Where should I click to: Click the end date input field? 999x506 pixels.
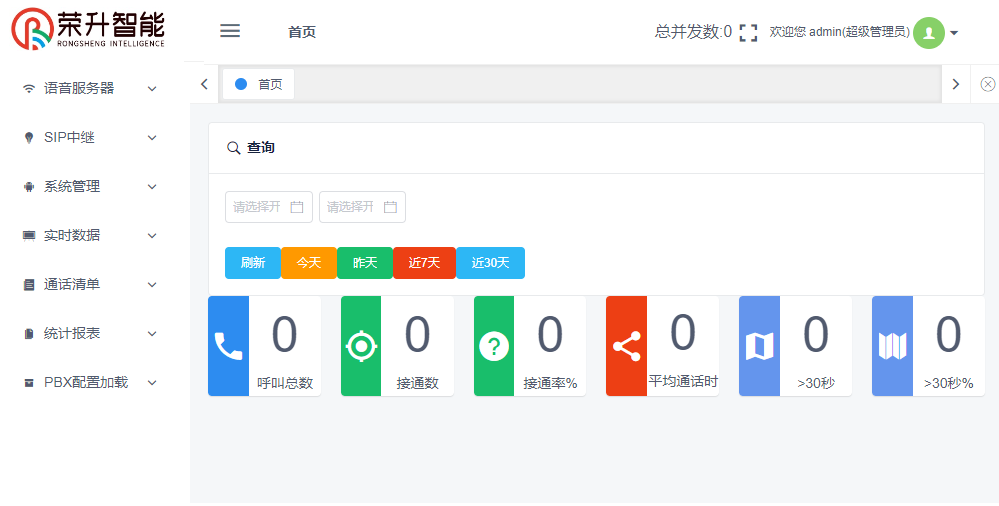[x=363, y=207]
